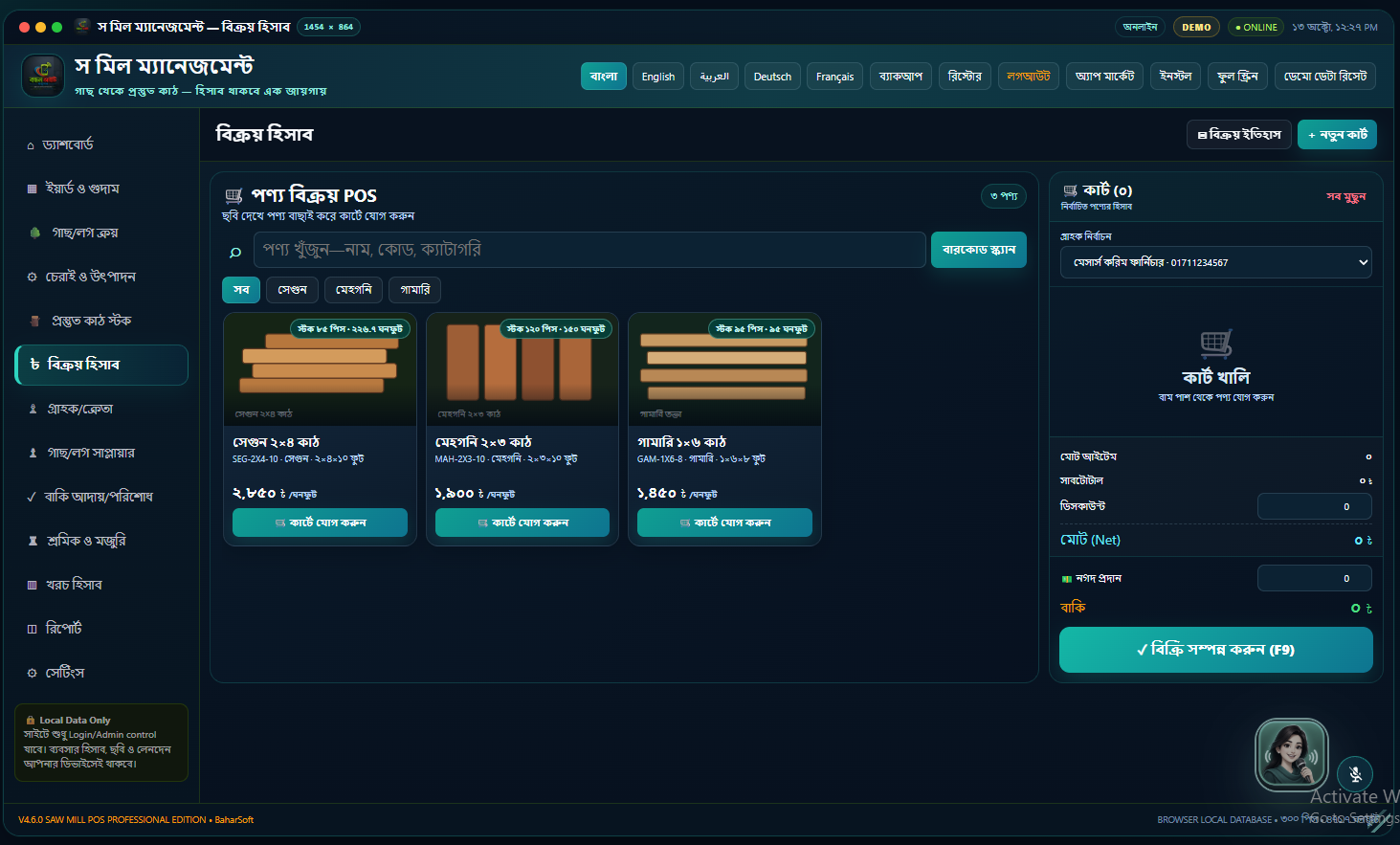
Task: Select গ্রাহক/ক্রেতা in sidebar
Action: tap(101, 409)
